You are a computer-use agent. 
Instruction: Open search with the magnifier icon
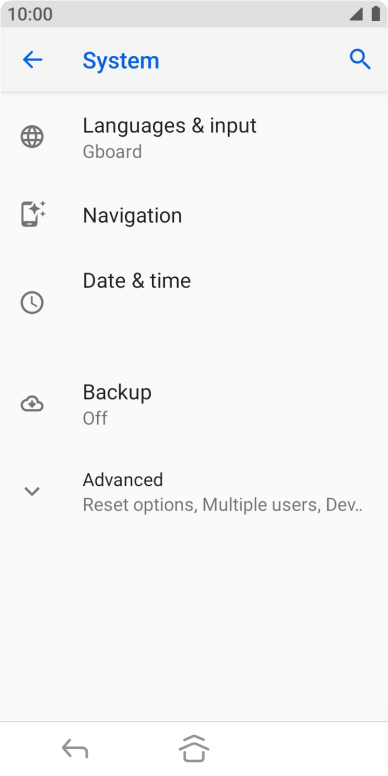coord(360,59)
